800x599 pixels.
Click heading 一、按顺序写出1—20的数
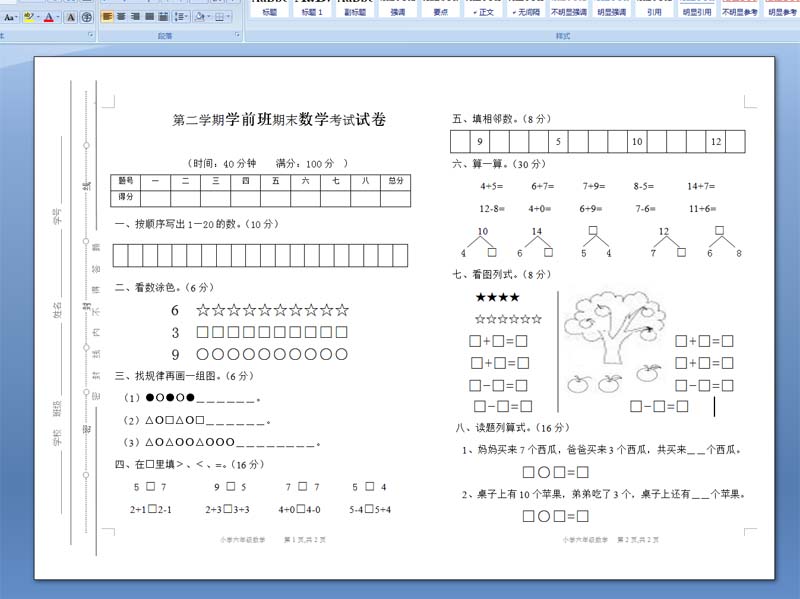(196, 224)
